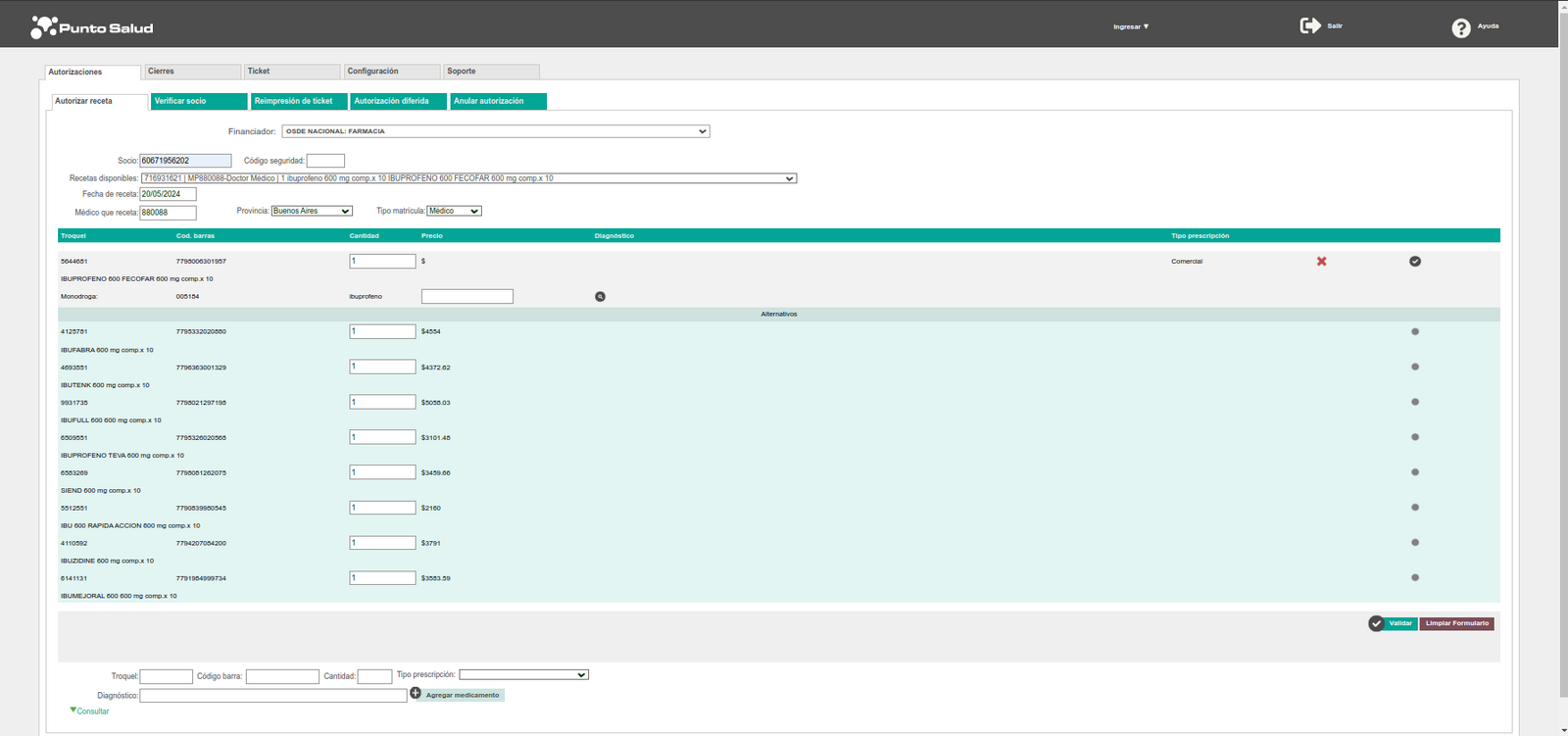The image size is (1568, 736).
Task: Open the Reimpresión de ticket sub-tab
Action: pyautogui.click(x=299, y=101)
